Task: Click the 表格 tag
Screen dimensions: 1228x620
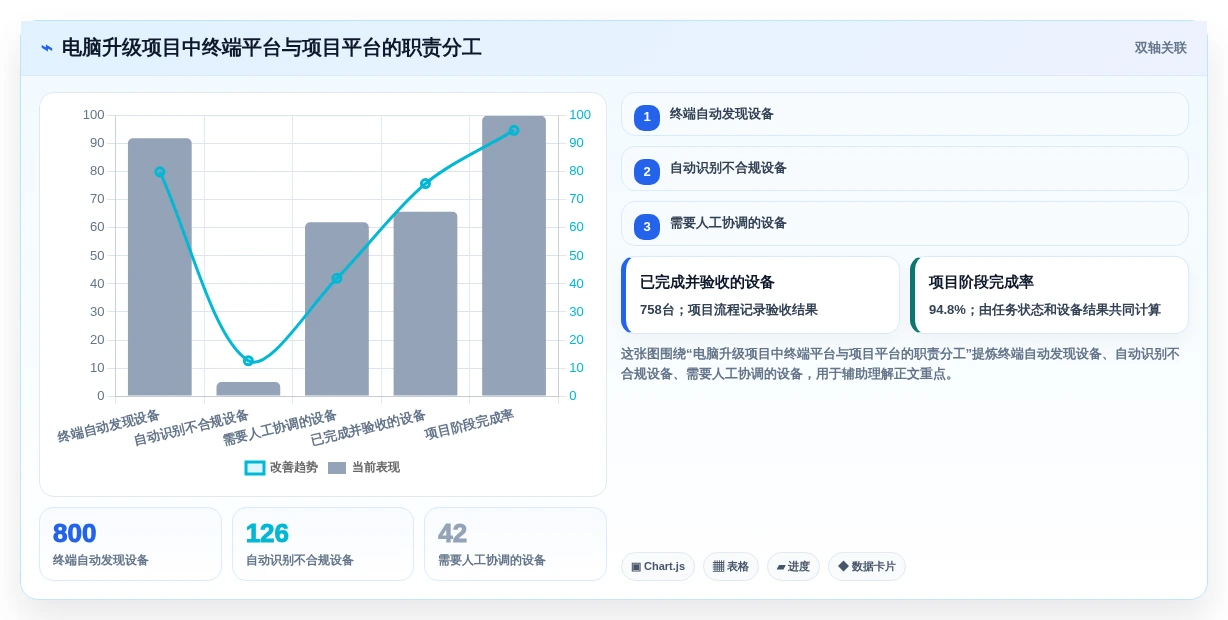Action: tap(731, 567)
